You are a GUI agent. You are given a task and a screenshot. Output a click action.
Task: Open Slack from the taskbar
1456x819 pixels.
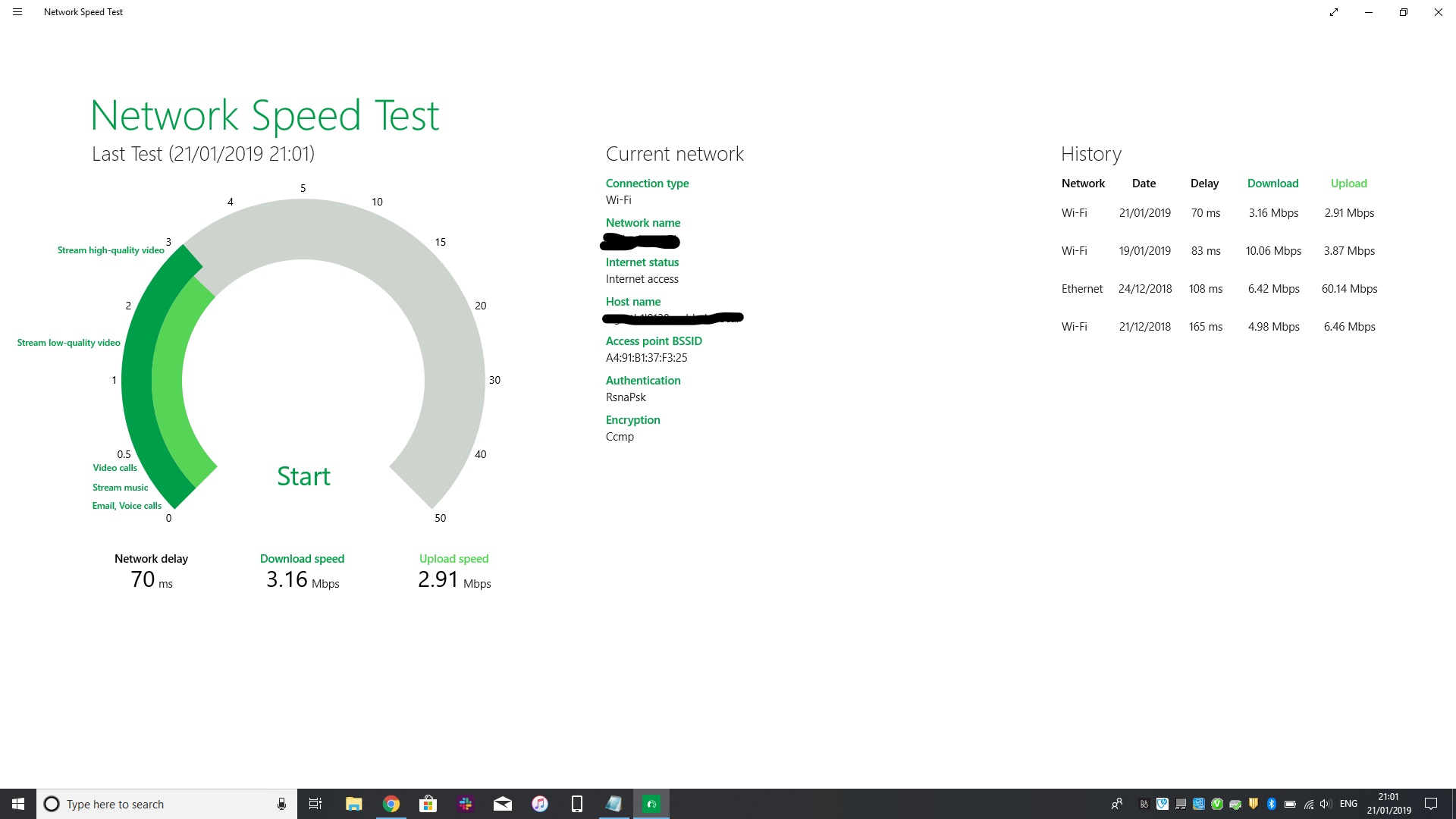pyautogui.click(x=466, y=804)
